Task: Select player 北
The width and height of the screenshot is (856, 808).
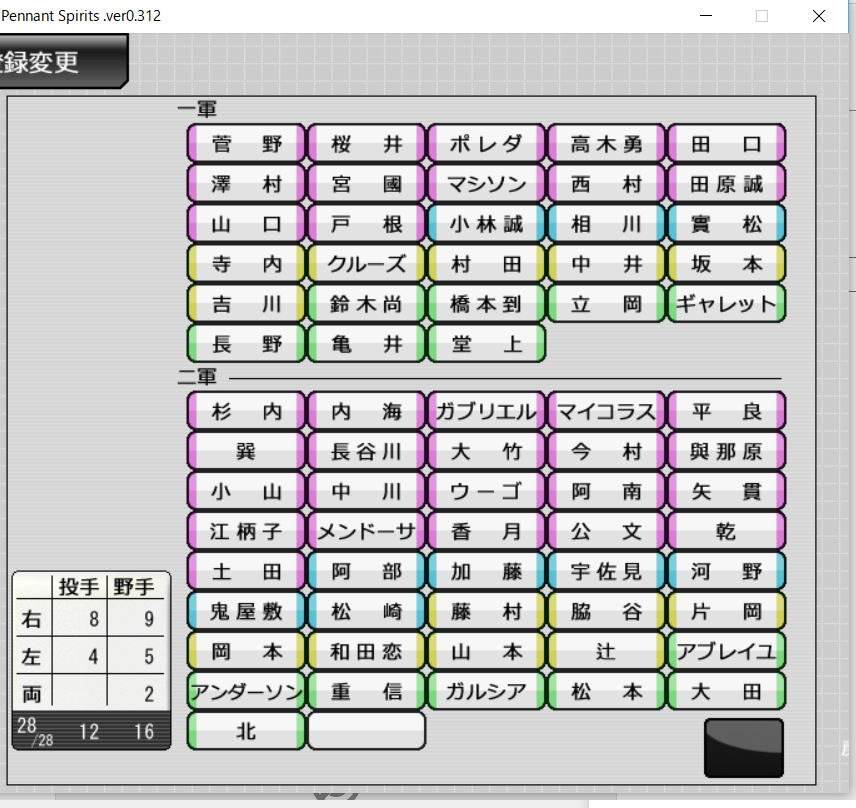Action: click(246, 732)
